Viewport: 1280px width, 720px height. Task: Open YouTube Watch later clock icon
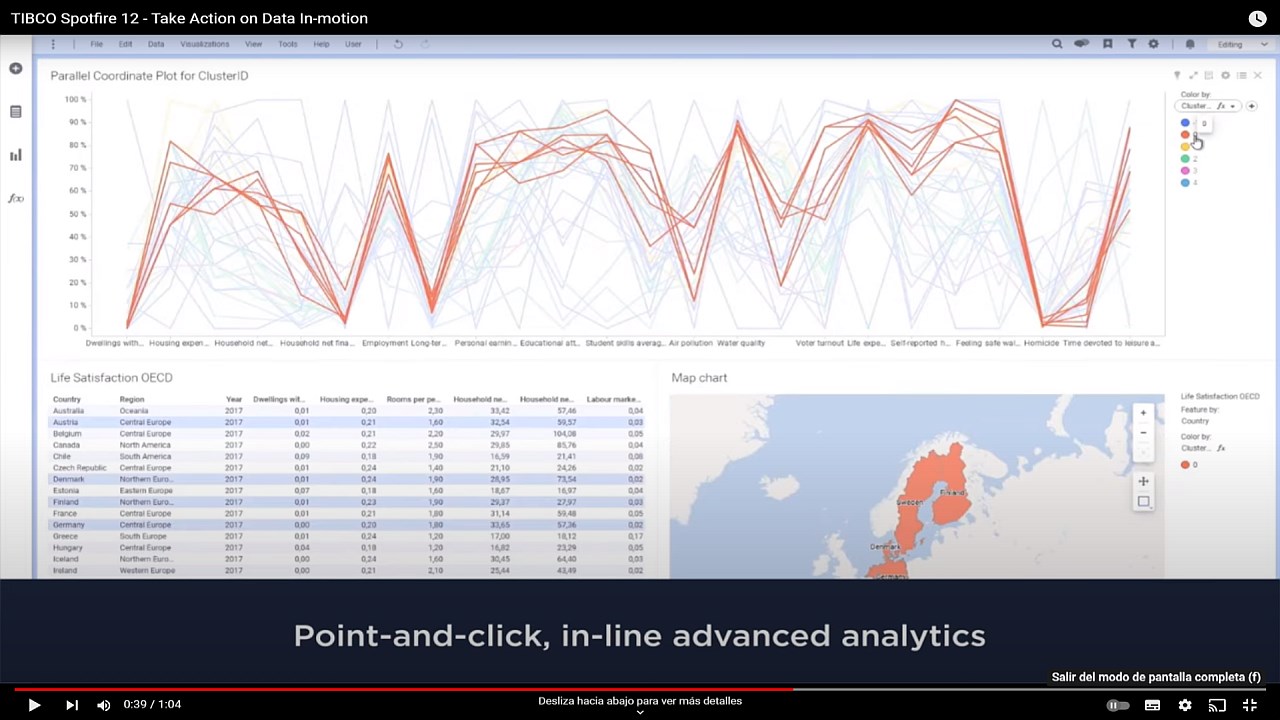1257,18
